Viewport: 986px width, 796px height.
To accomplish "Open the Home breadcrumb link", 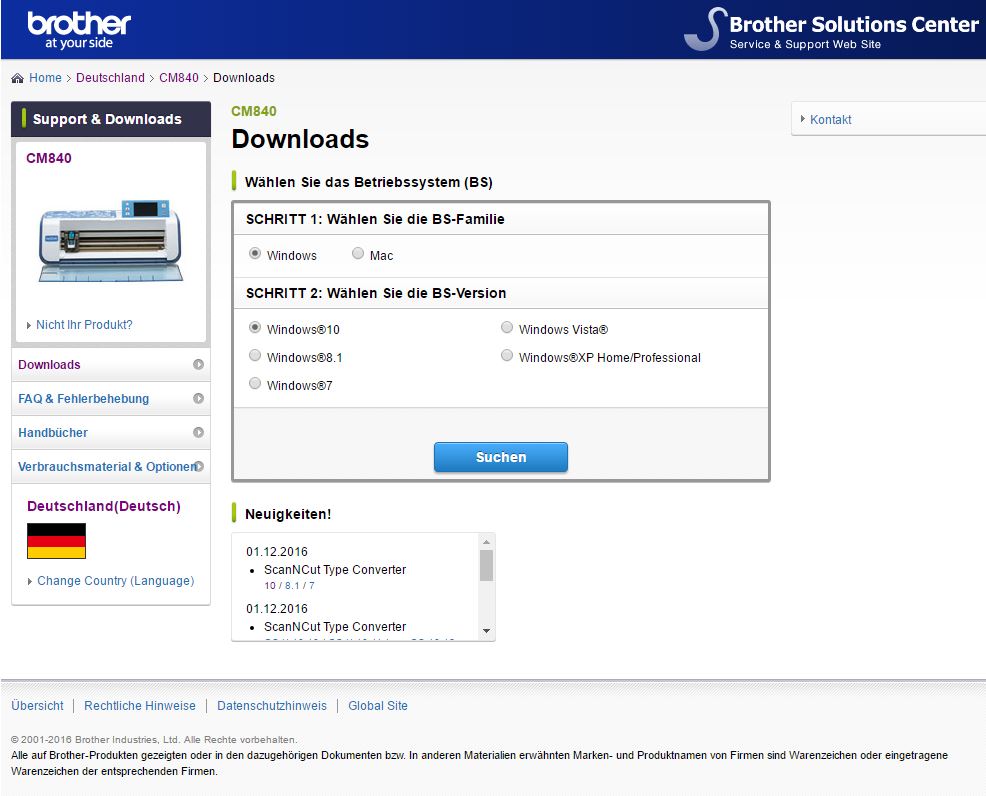I will 45,78.
